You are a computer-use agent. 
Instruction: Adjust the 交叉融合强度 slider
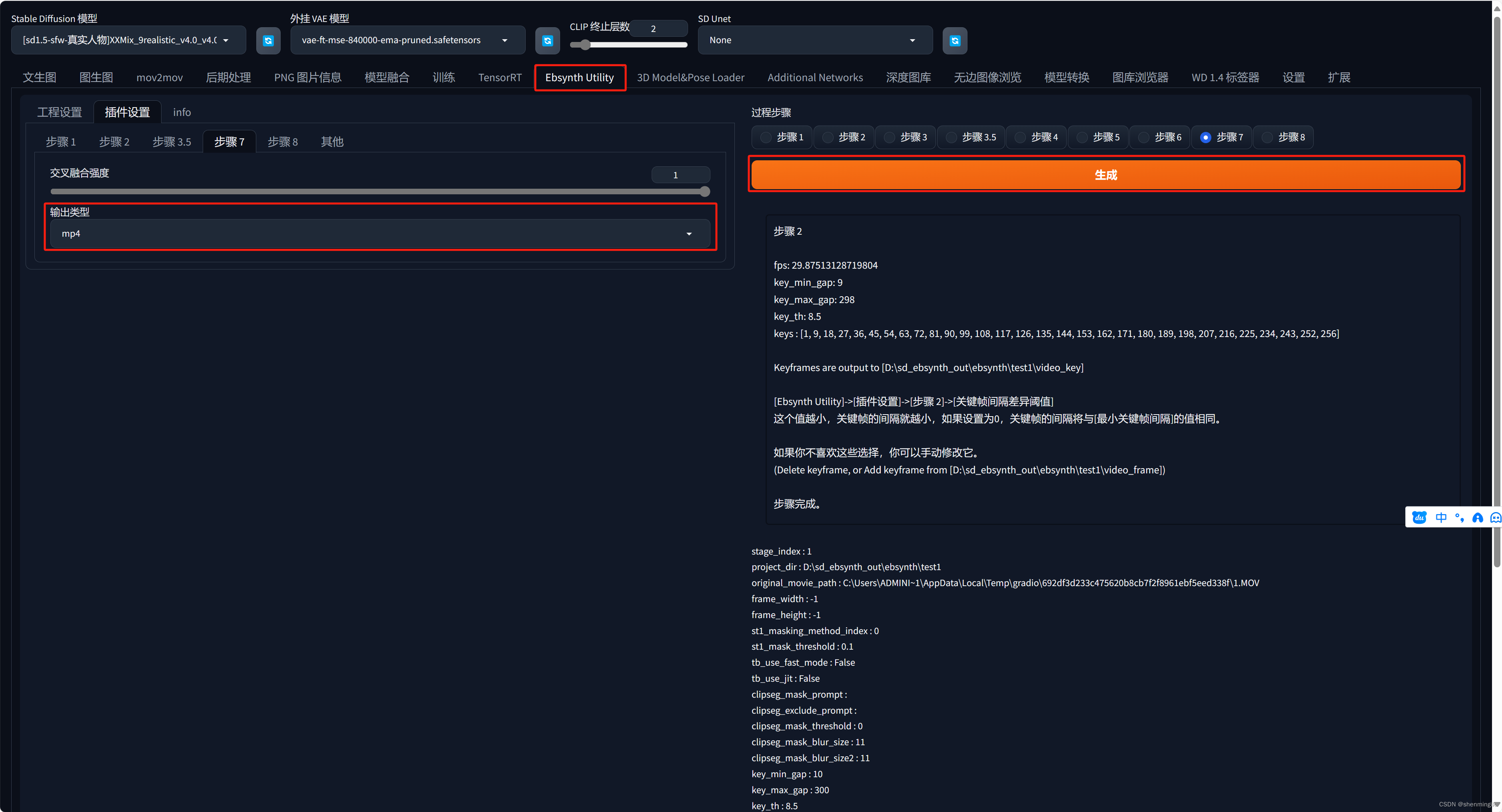pyautogui.click(x=380, y=191)
